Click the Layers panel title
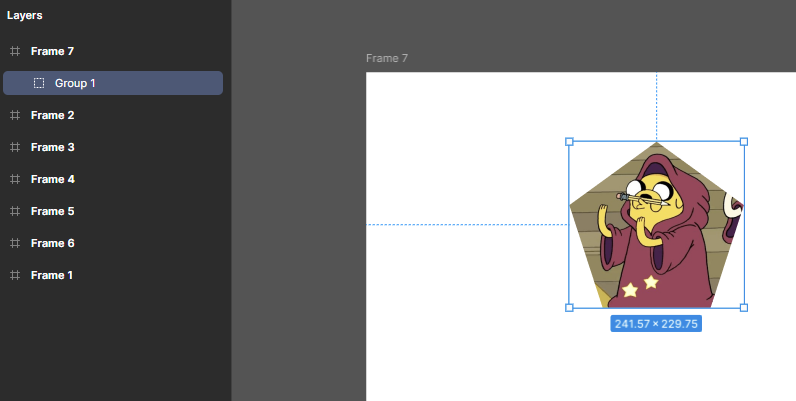The width and height of the screenshot is (796, 401). (24, 15)
